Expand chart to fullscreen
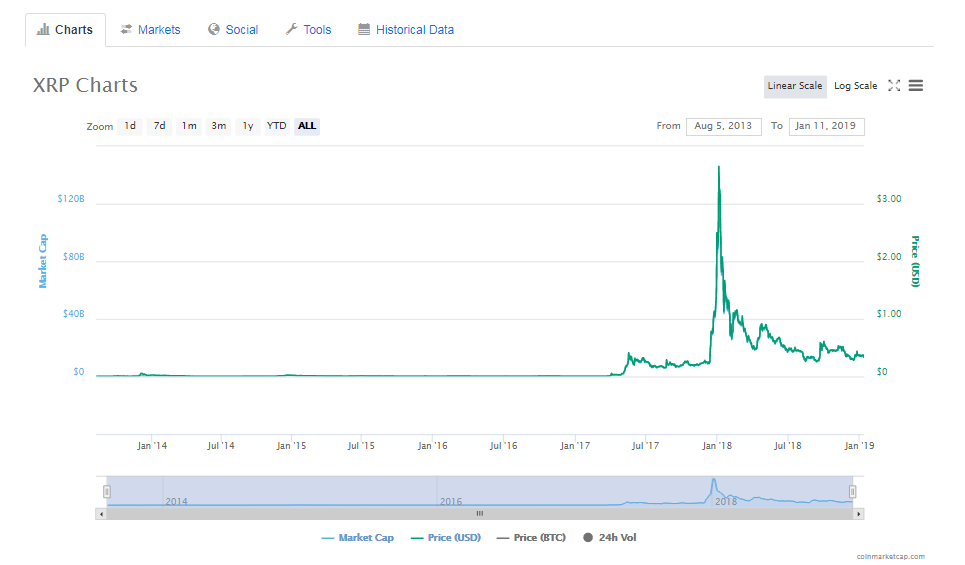This screenshot has width=965, height=565. click(x=894, y=86)
